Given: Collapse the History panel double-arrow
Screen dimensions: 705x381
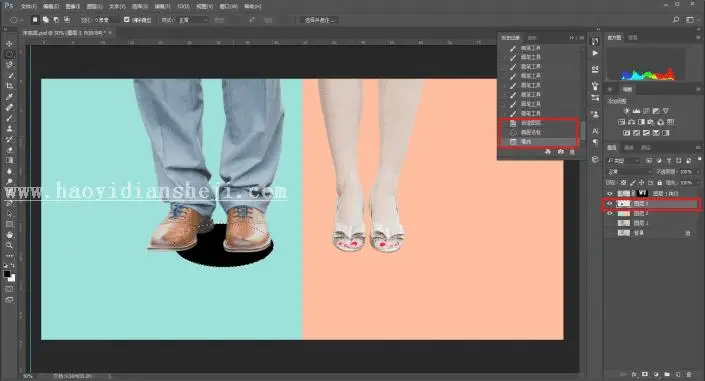Looking at the screenshot, I should 572,38.
